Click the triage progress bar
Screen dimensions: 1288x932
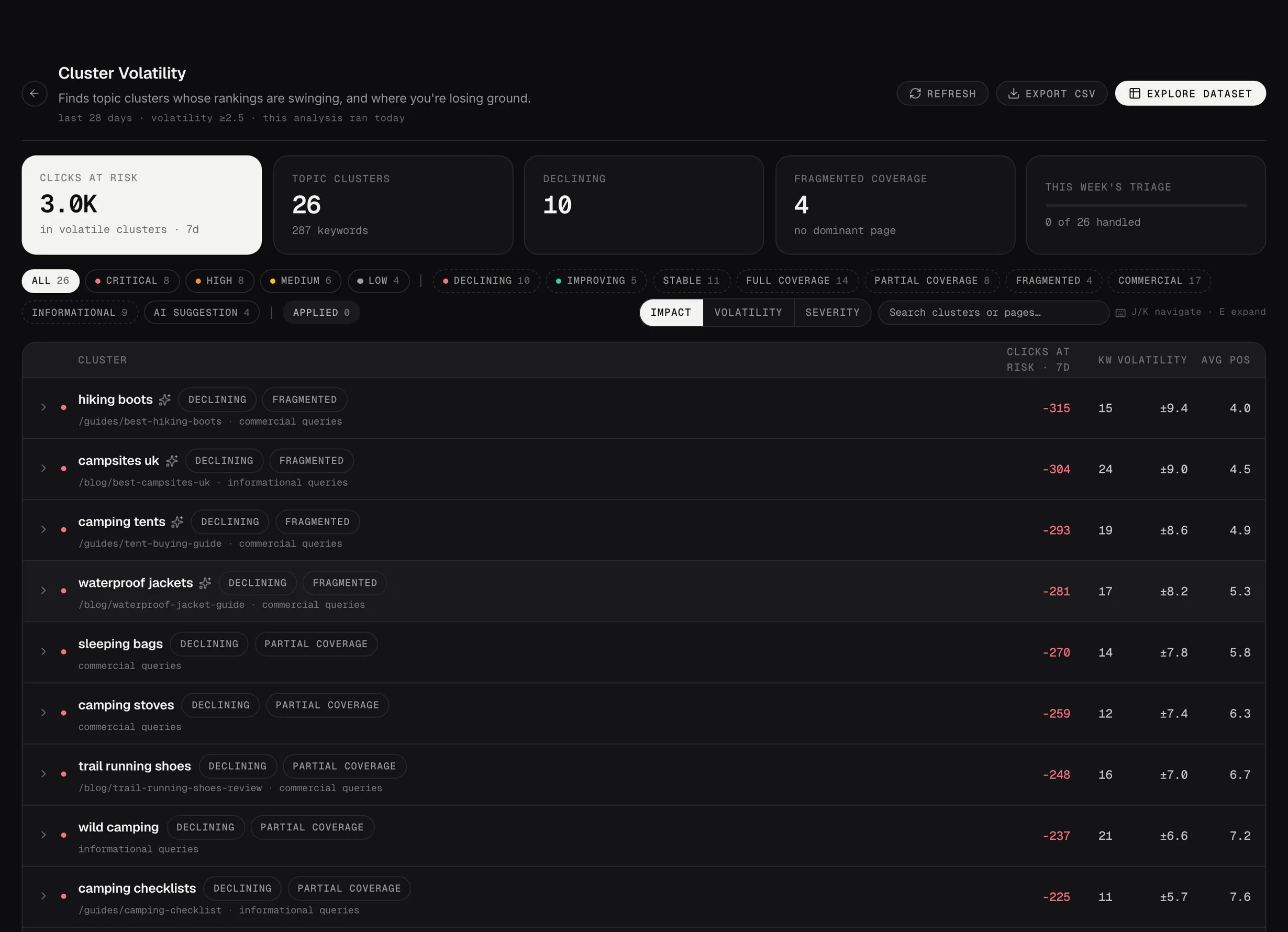pos(1146,205)
